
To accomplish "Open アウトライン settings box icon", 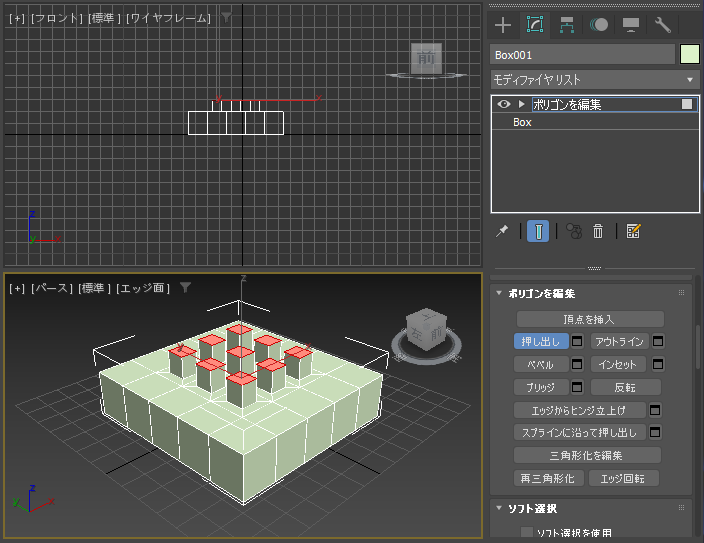I will (658, 341).
